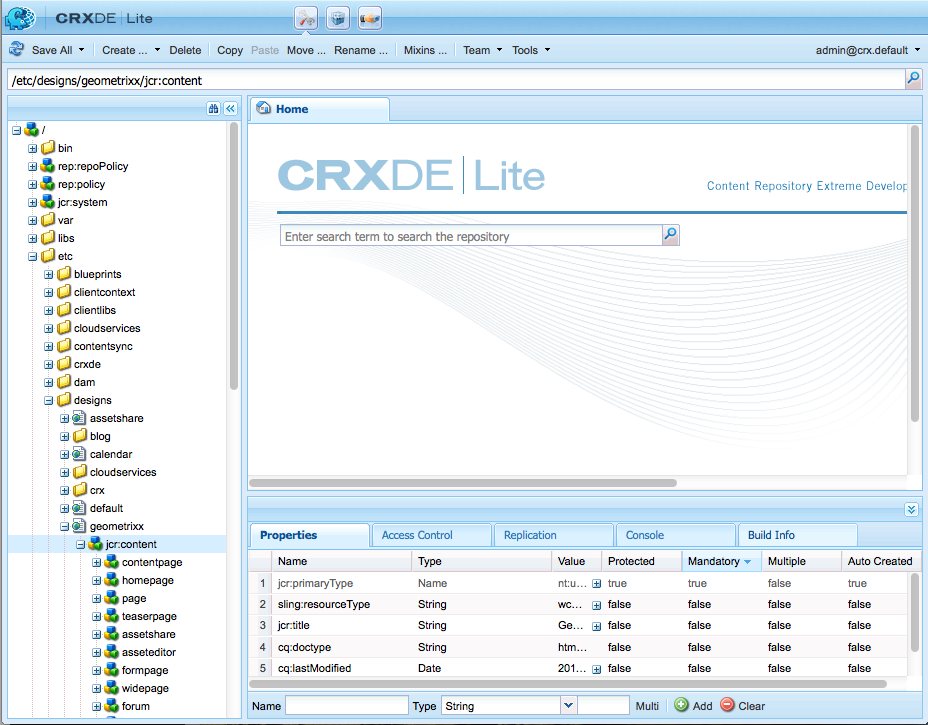Image resolution: width=928 pixels, height=725 pixels.
Task: Click the Copy toolbar button
Action: (230, 50)
